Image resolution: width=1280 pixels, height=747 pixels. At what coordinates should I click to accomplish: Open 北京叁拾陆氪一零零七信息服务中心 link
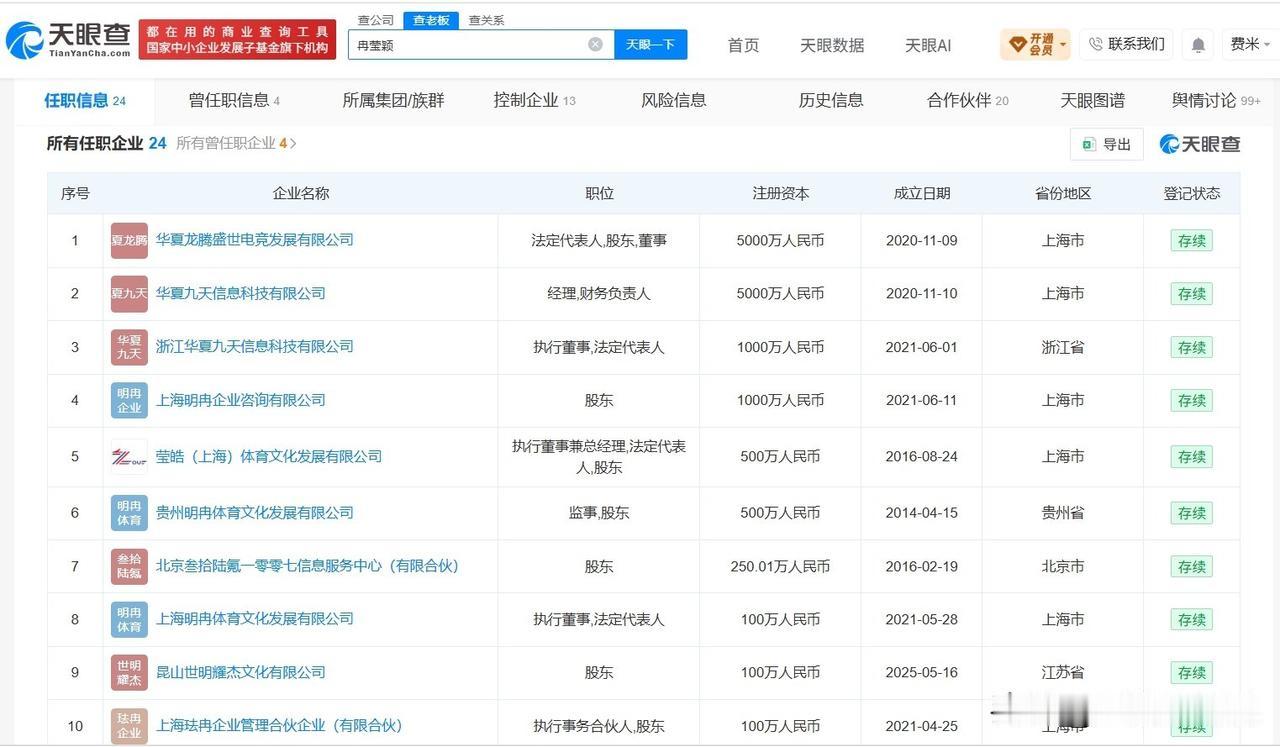(307, 565)
